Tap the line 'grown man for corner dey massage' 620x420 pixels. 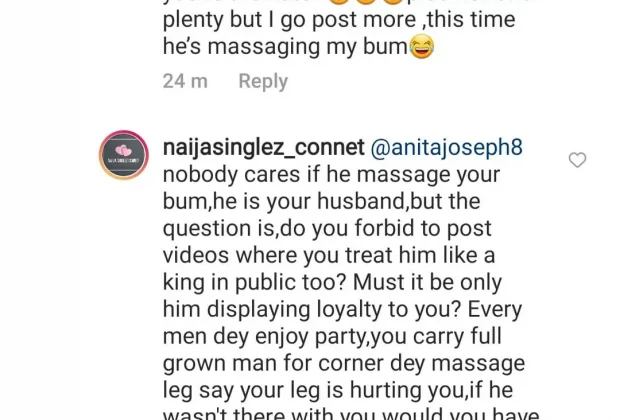[x=344, y=363]
